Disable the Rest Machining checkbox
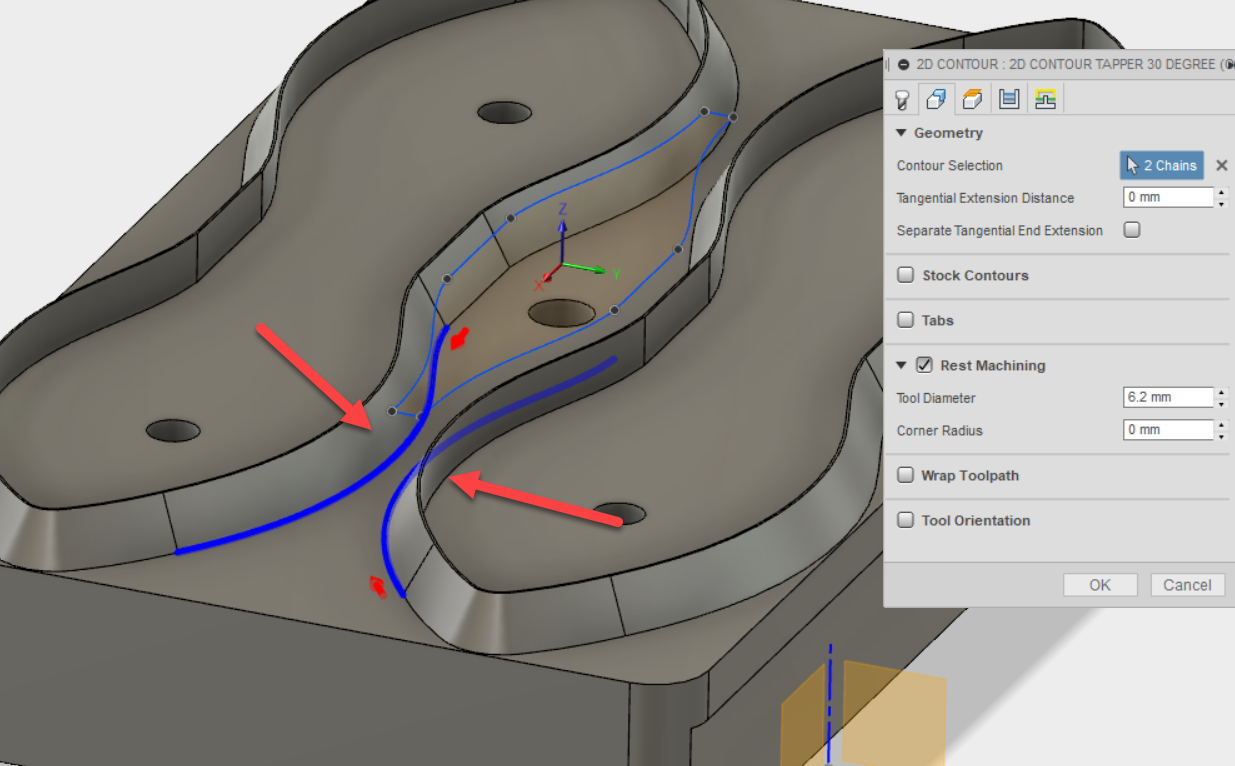 pos(923,365)
